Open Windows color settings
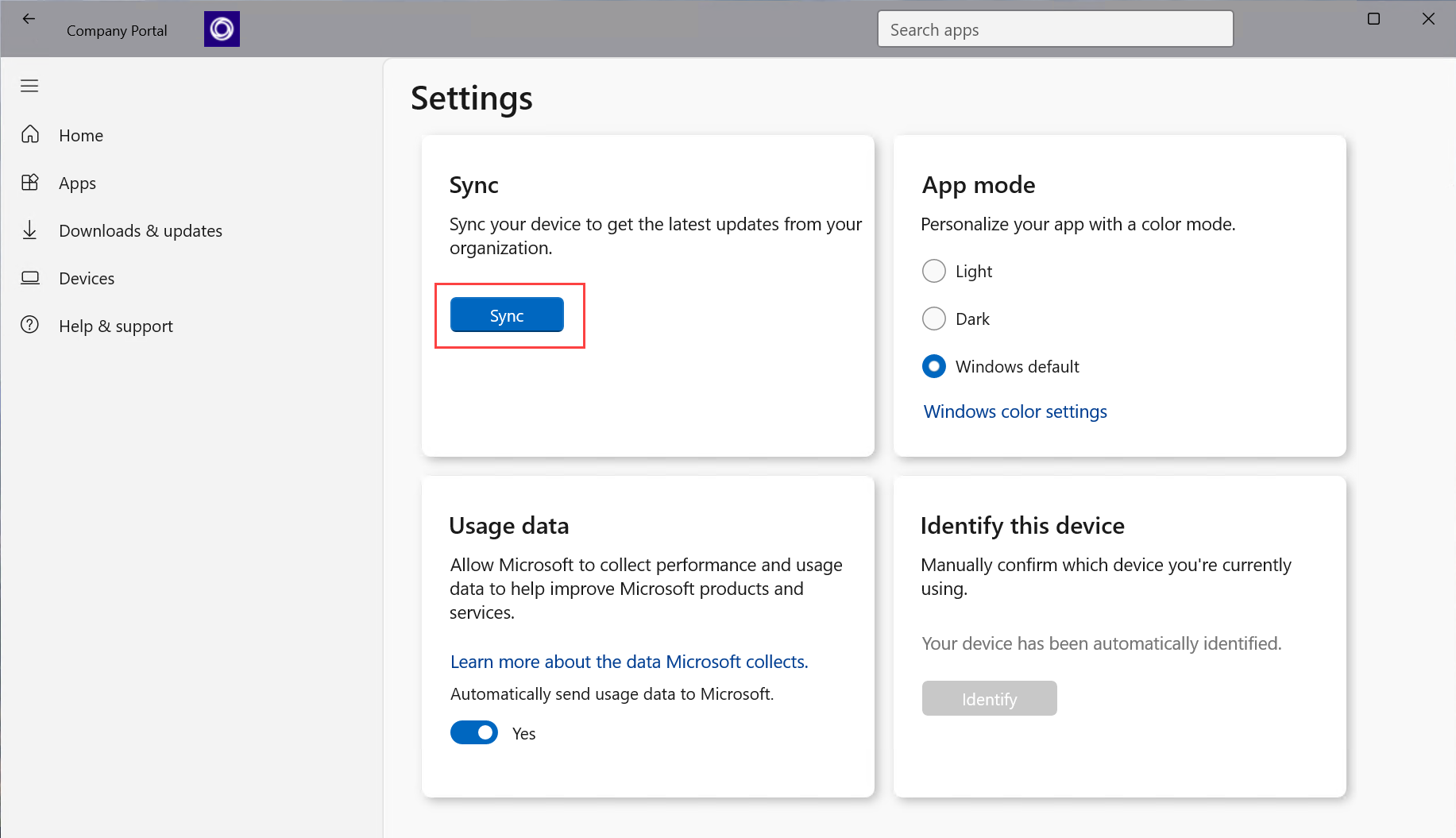This screenshot has width=1456, height=838. point(1014,411)
